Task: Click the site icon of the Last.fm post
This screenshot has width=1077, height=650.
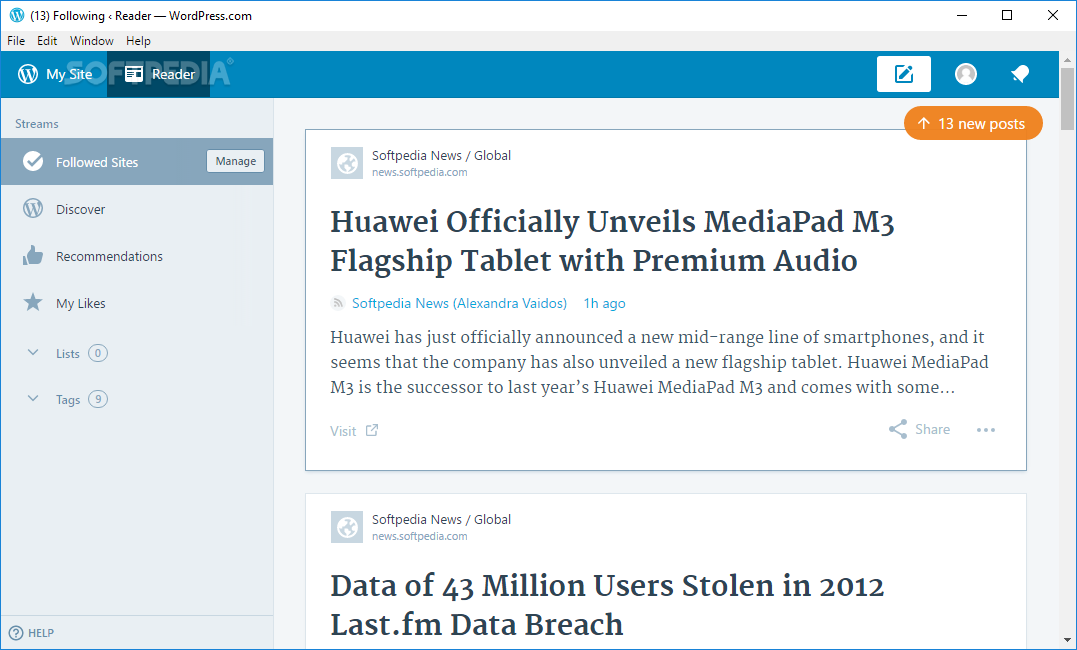Action: click(347, 527)
